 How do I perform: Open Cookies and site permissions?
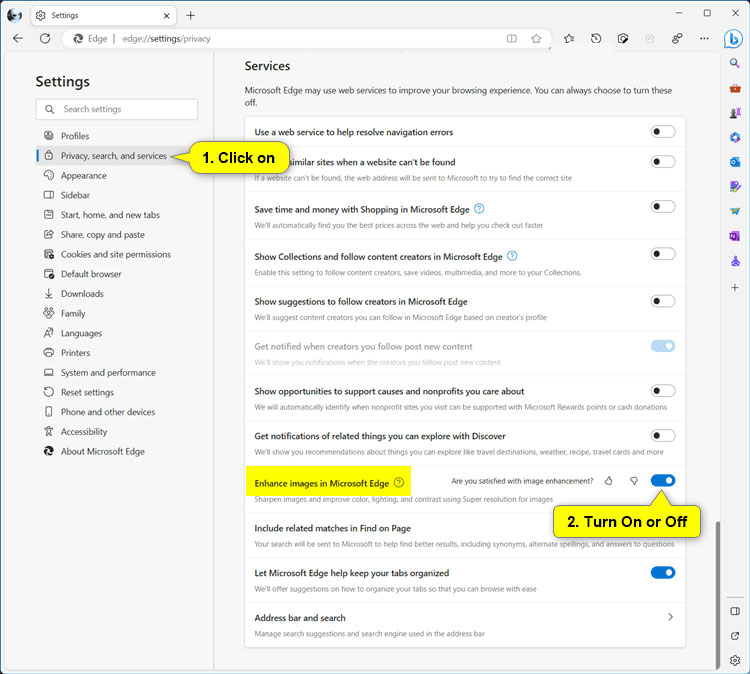point(118,254)
